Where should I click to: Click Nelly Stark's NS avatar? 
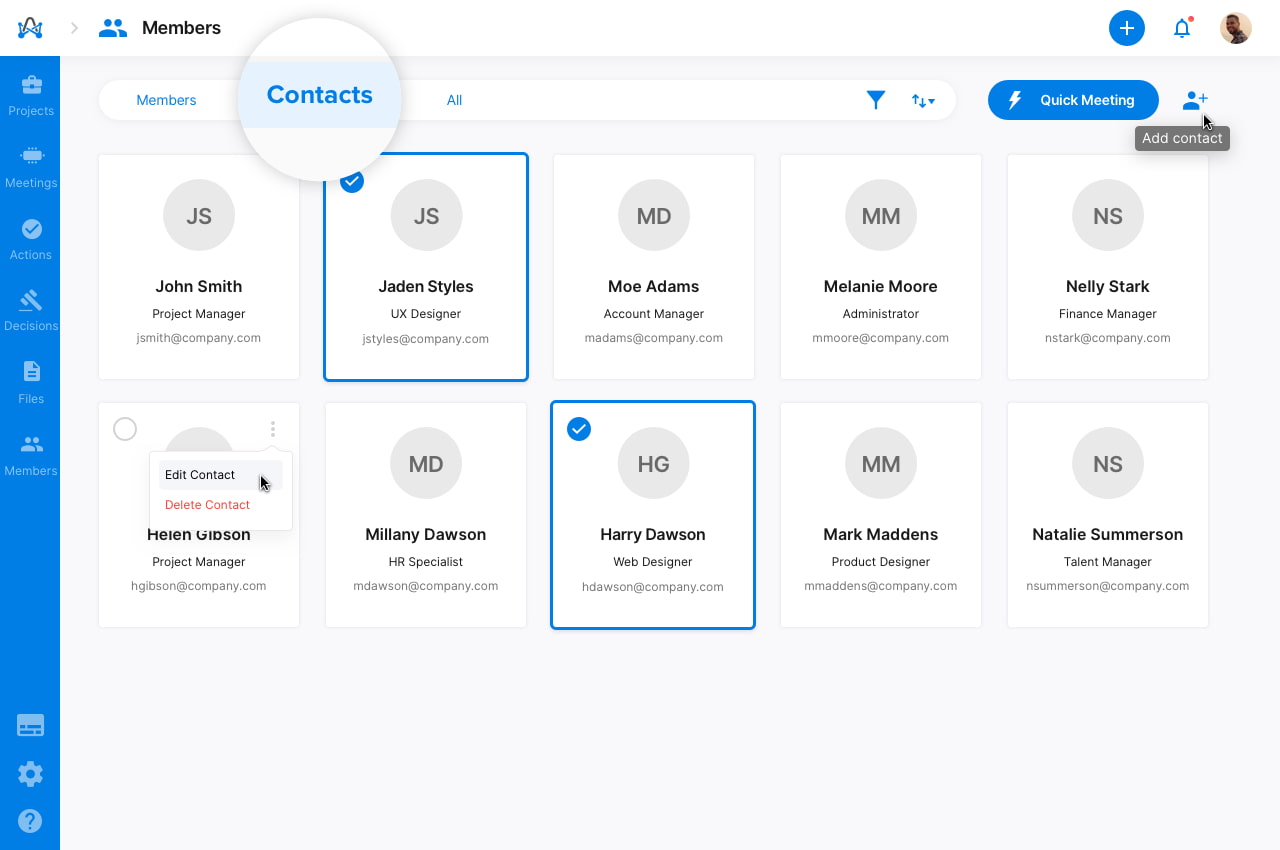point(1108,216)
